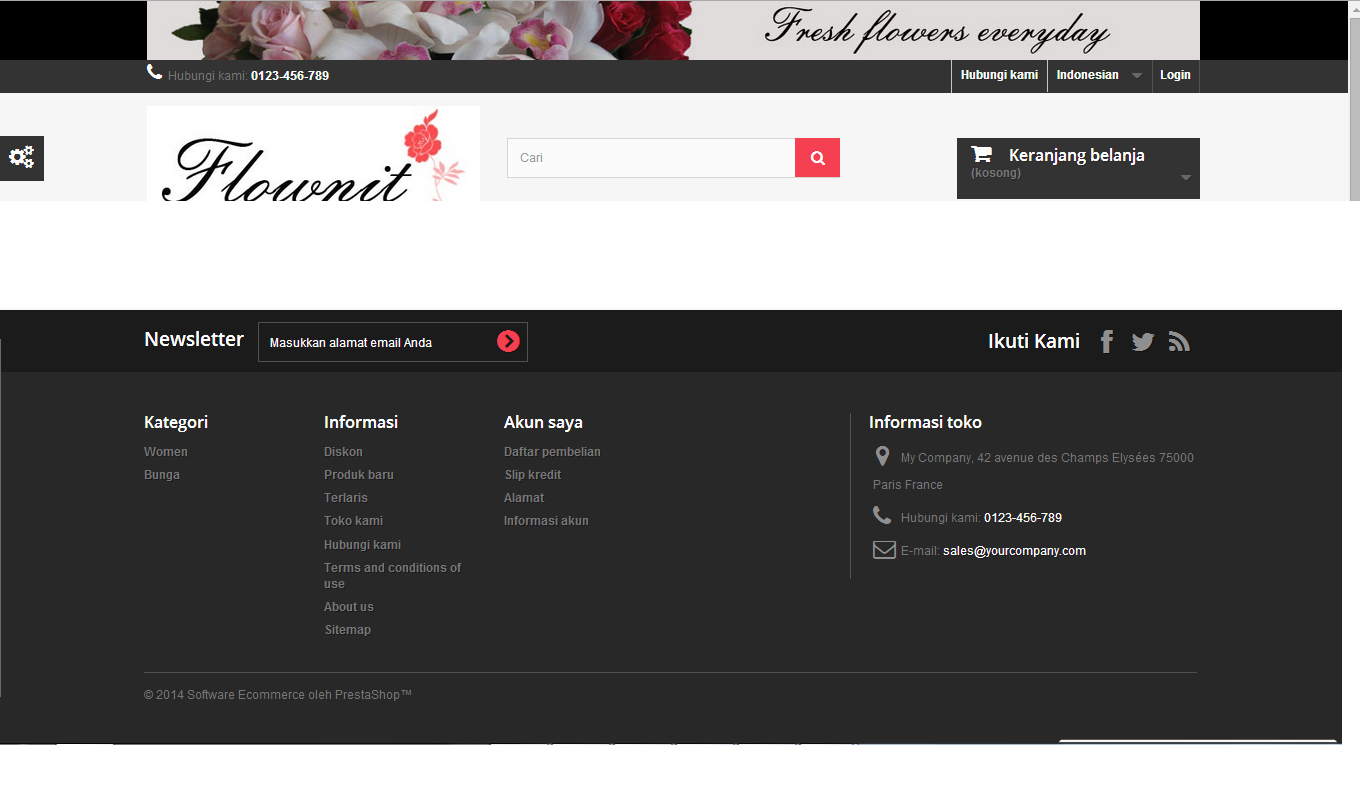The height and width of the screenshot is (800, 1360).
Task: Visit the Terlaris page
Action: click(346, 498)
